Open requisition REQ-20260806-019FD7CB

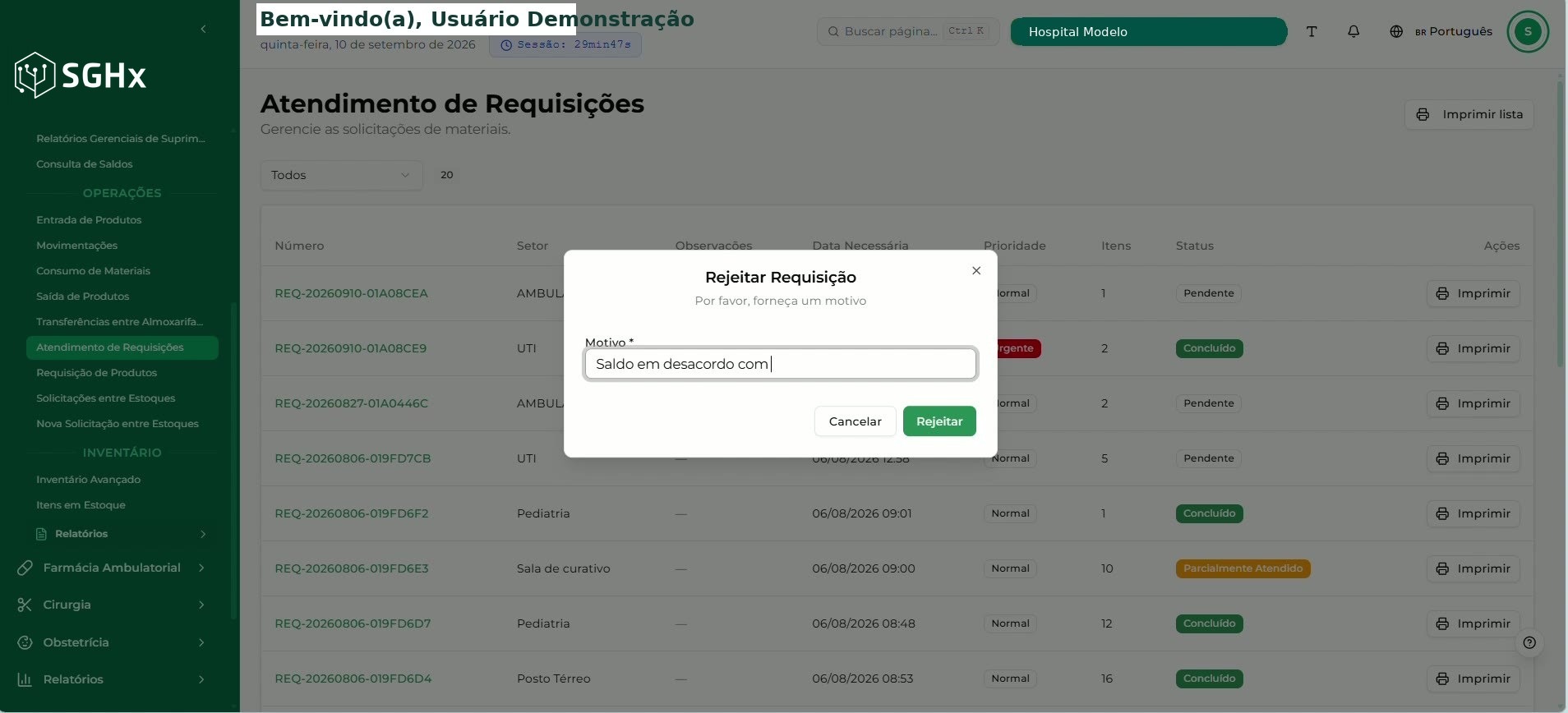point(353,458)
